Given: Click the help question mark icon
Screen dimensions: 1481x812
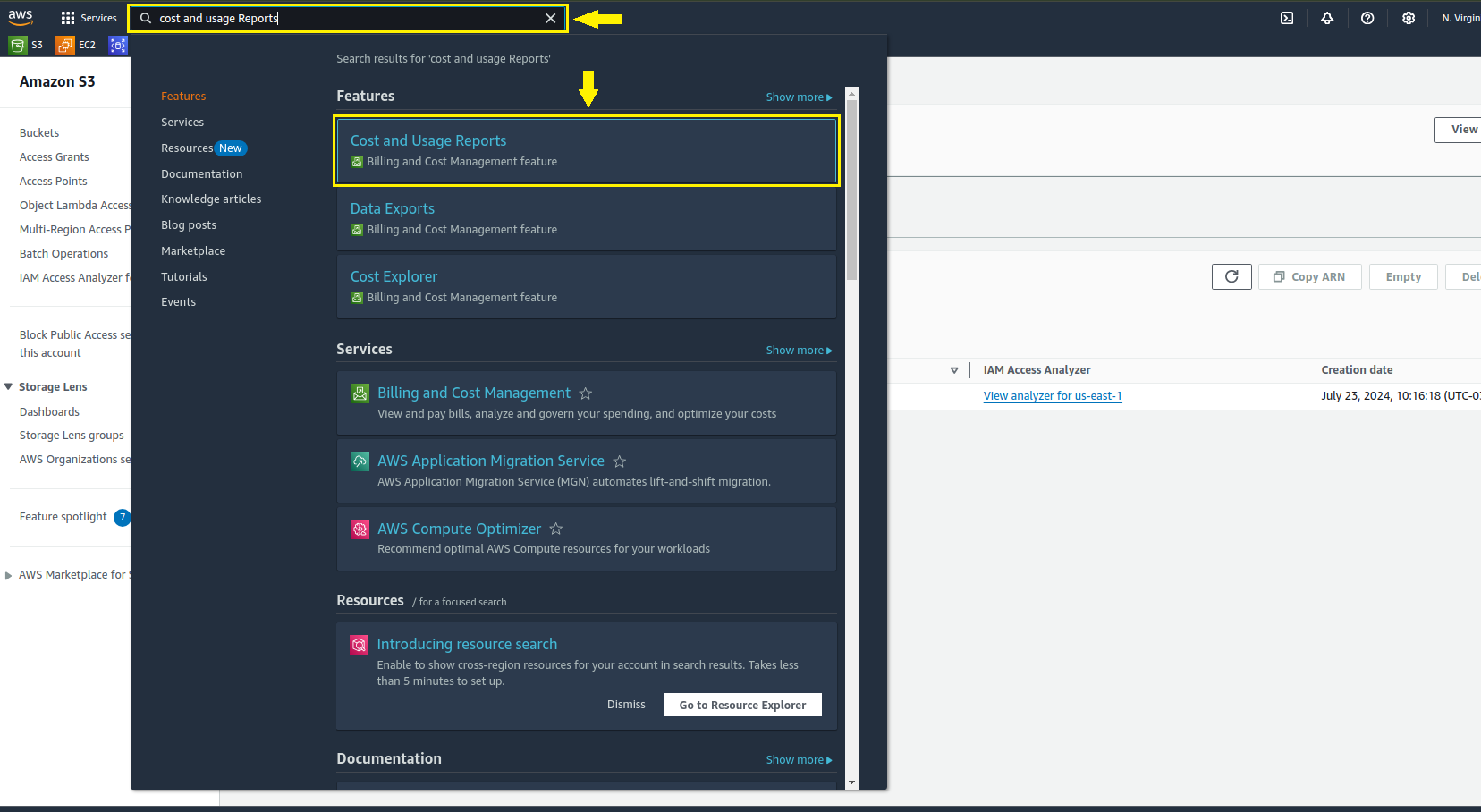Looking at the screenshot, I should coord(1367,18).
